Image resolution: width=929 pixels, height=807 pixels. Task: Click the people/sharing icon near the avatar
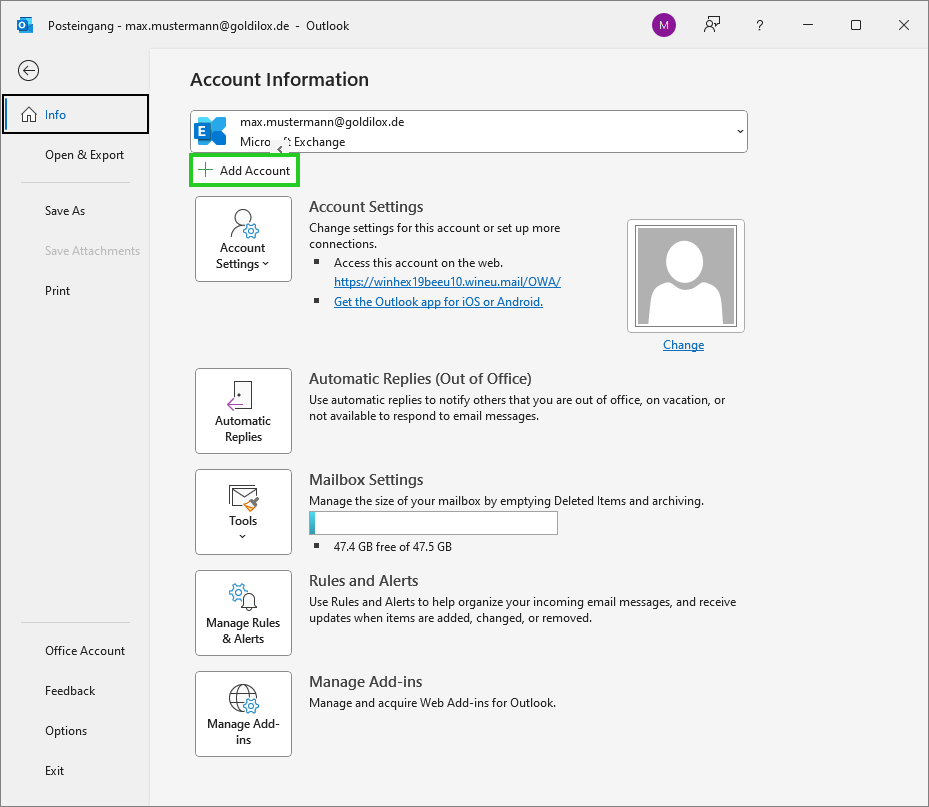tap(711, 25)
